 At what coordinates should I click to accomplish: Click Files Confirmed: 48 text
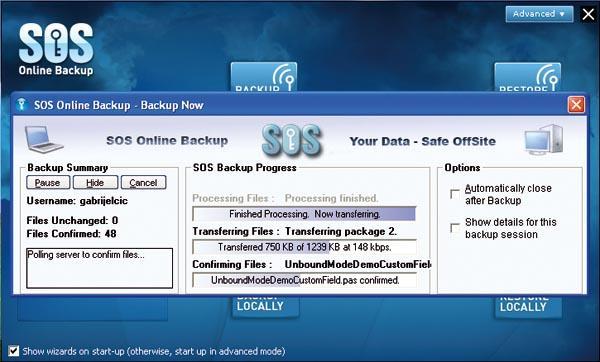[x=72, y=234]
